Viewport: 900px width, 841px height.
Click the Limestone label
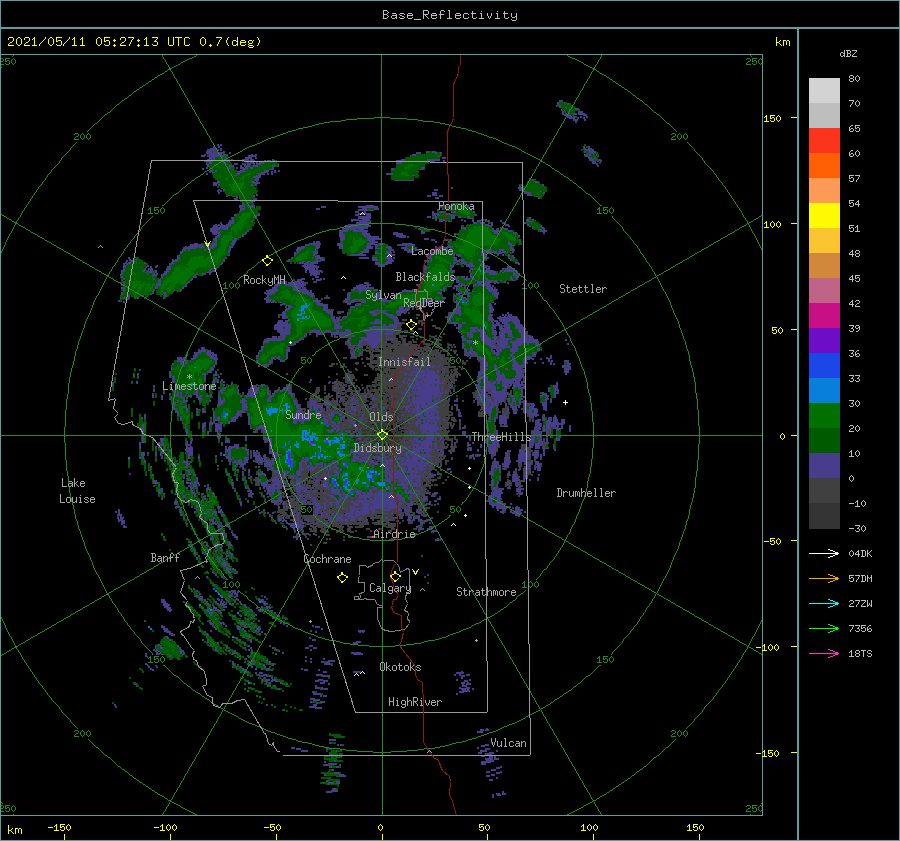pos(189,386)
